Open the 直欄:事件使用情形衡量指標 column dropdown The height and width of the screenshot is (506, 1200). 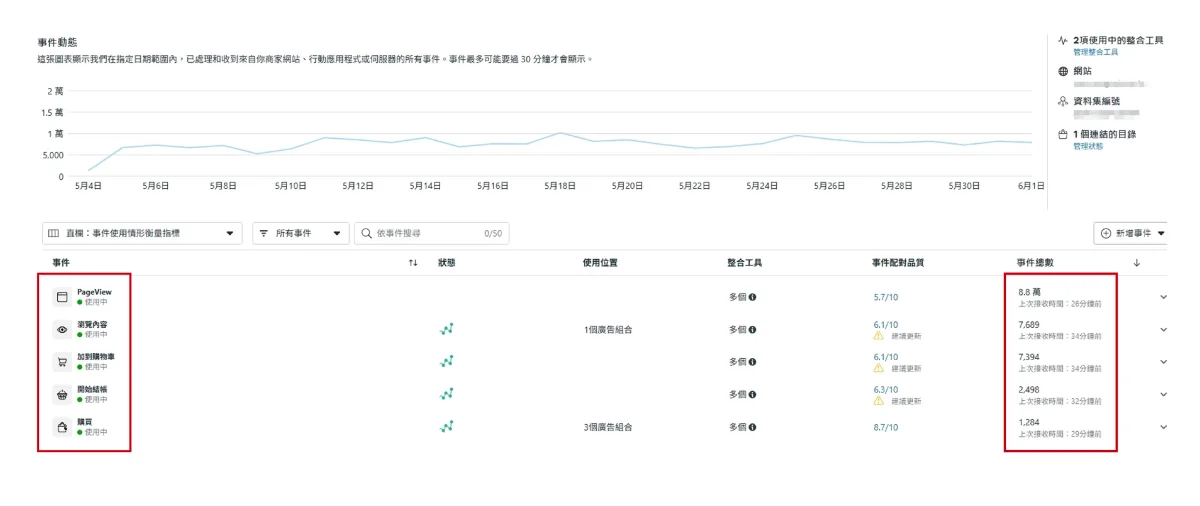[x=142, y=233]
